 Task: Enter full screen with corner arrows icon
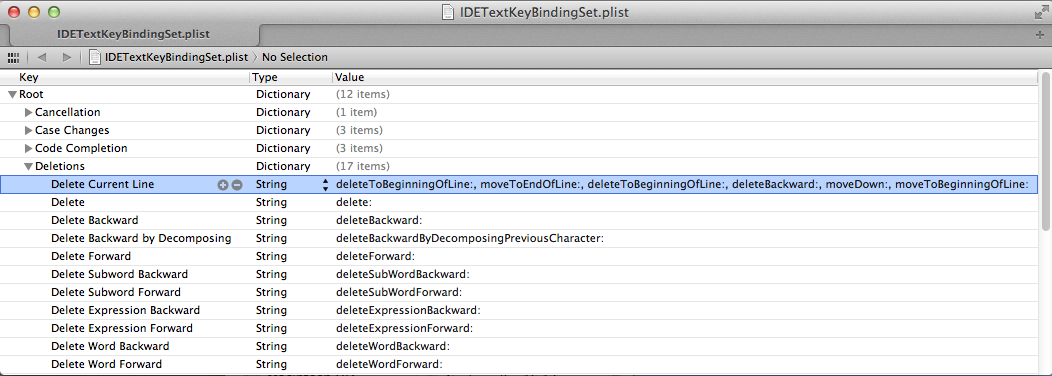pyautogui.click(x=1041, y=12)
